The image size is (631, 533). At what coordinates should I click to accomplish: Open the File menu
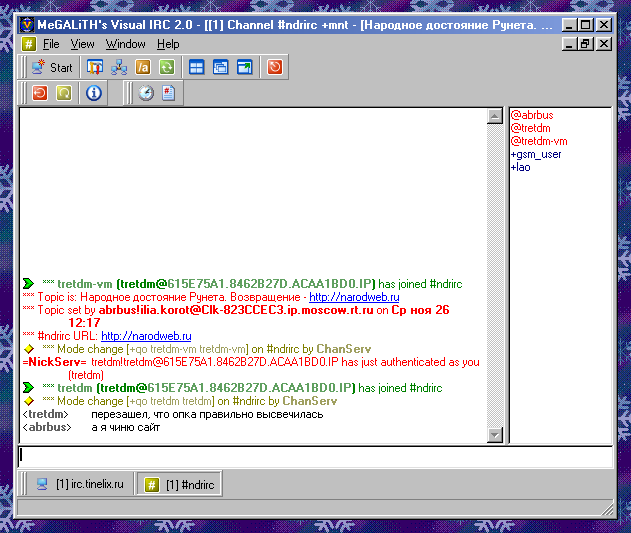coord(51,44)
